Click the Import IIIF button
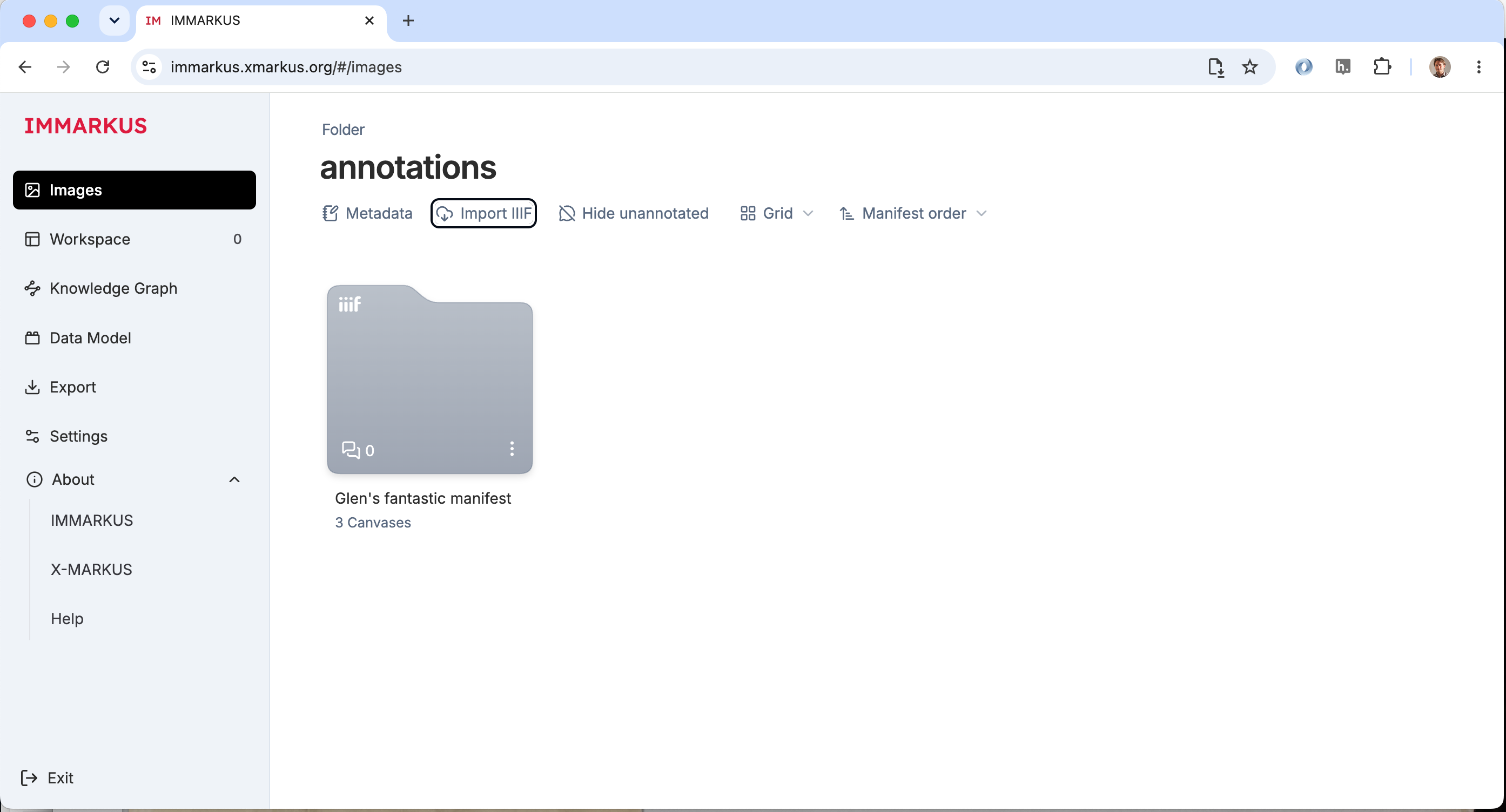 [x=483, y=213]
